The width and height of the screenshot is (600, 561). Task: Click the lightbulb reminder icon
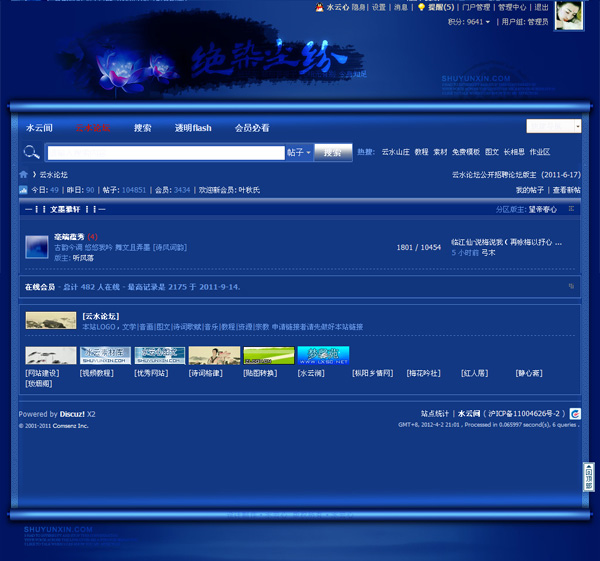coord(421,7)
